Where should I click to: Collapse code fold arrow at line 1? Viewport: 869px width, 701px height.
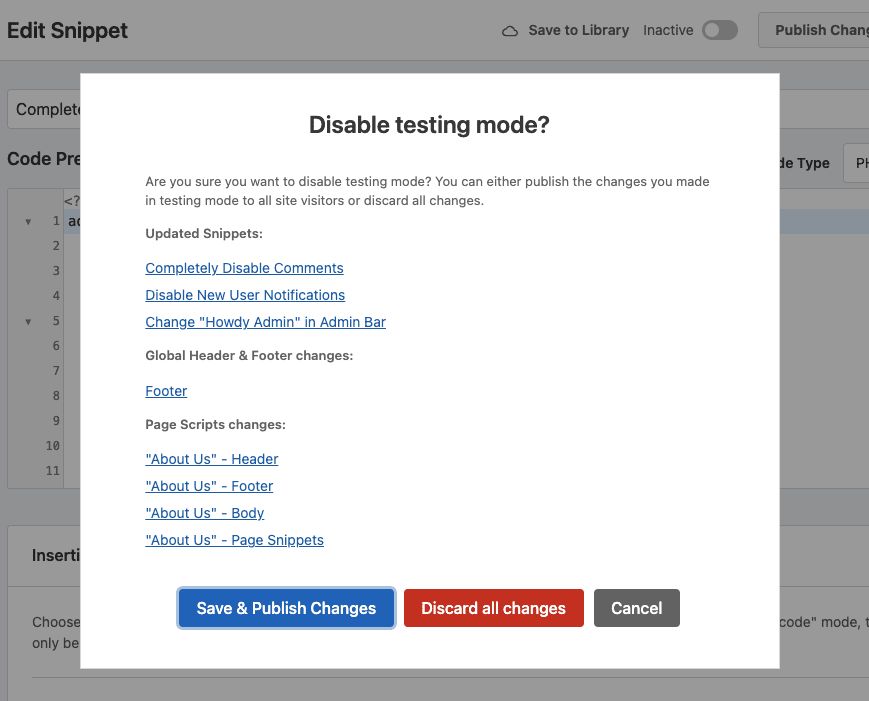[x=28, y=221]
